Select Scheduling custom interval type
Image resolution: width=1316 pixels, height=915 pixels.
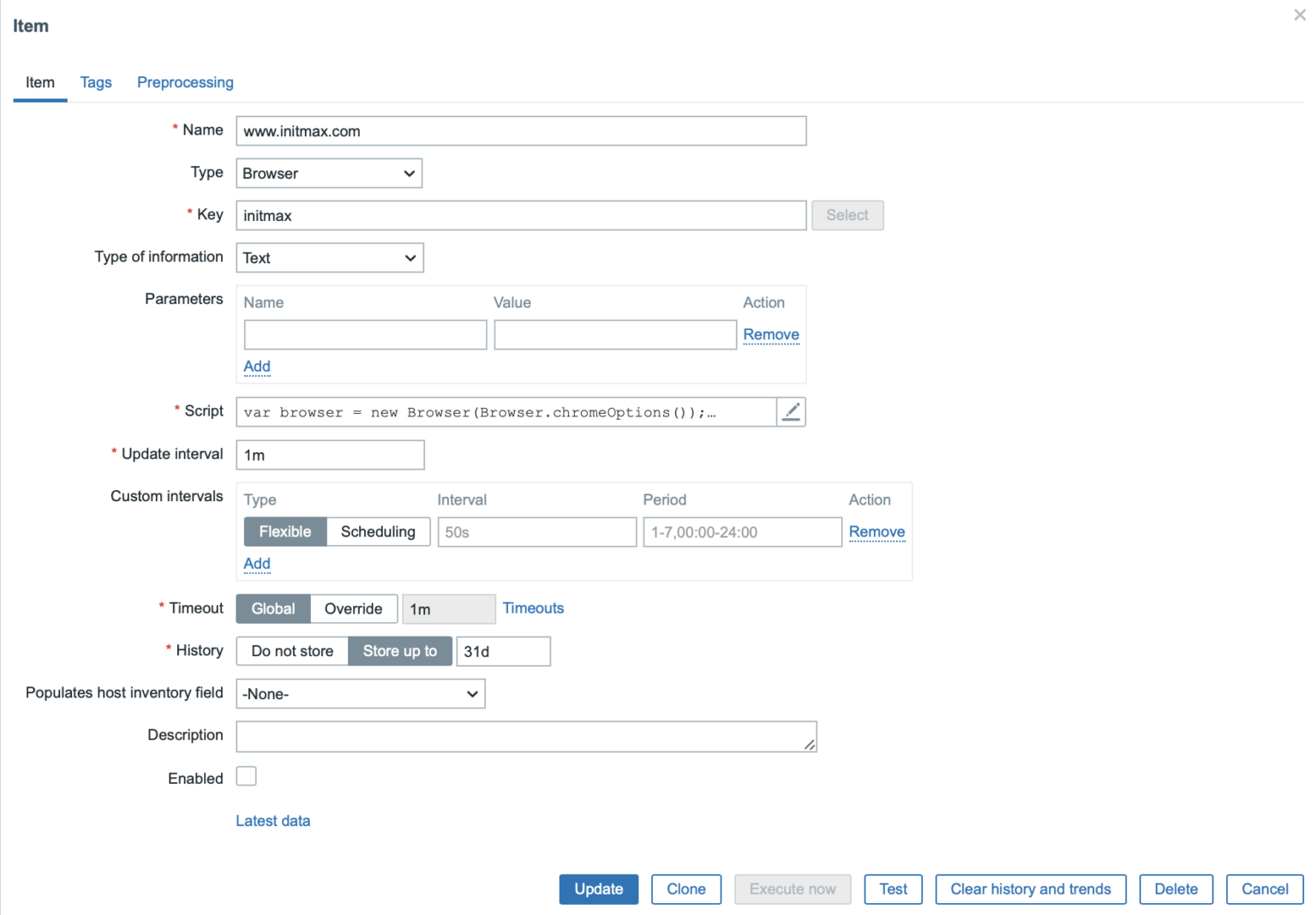378,532
